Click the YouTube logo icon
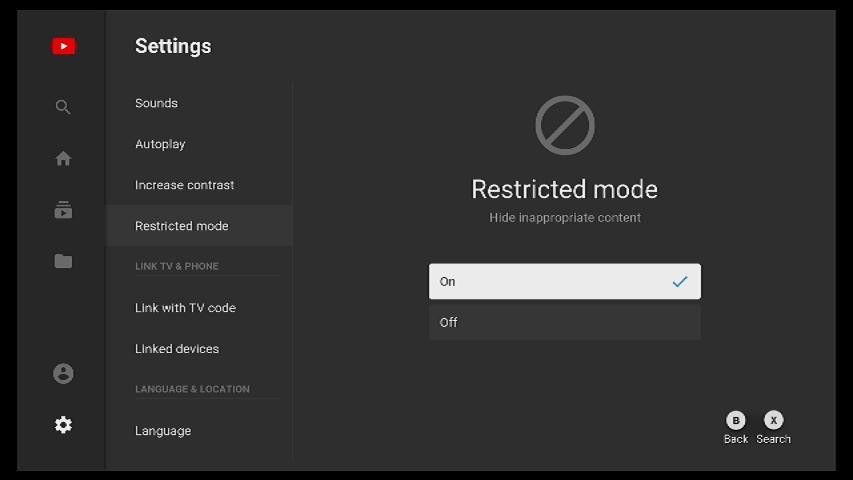The image size is (853, 480). tap(63, 46)
